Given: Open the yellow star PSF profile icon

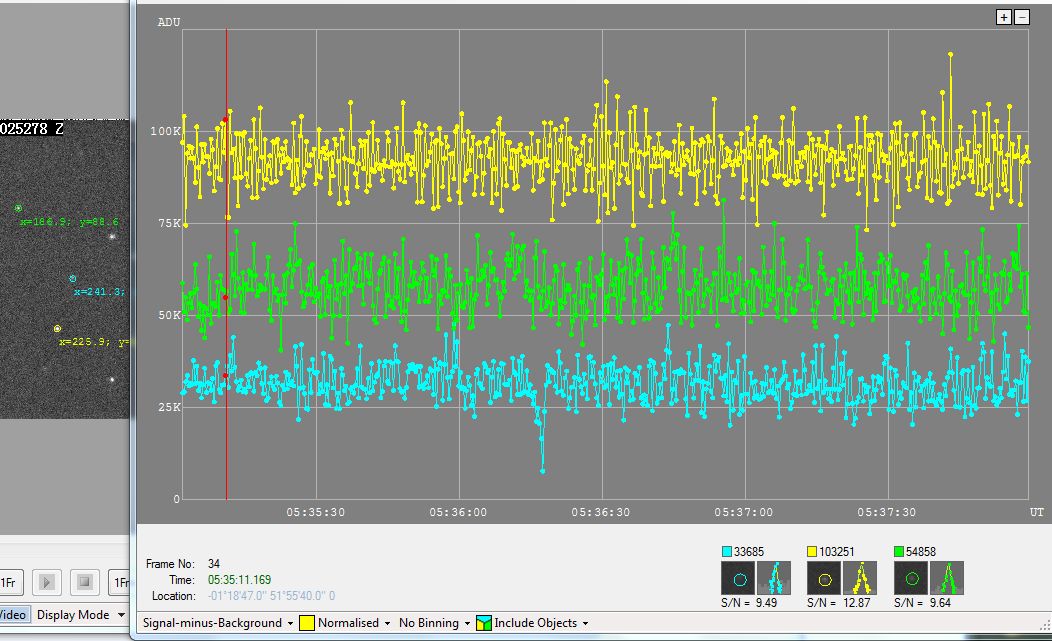Looking at the screenshot, I should click(860, 577).
